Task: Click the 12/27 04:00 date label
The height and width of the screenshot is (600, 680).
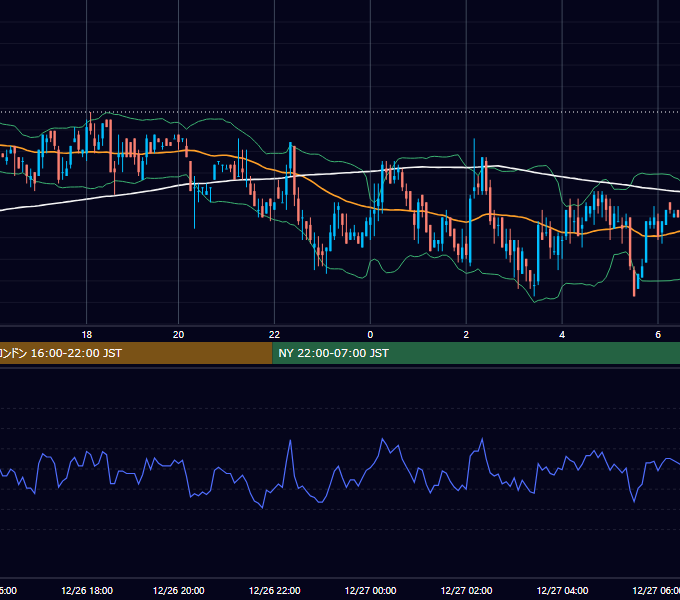Action: [x=562, y=590]
